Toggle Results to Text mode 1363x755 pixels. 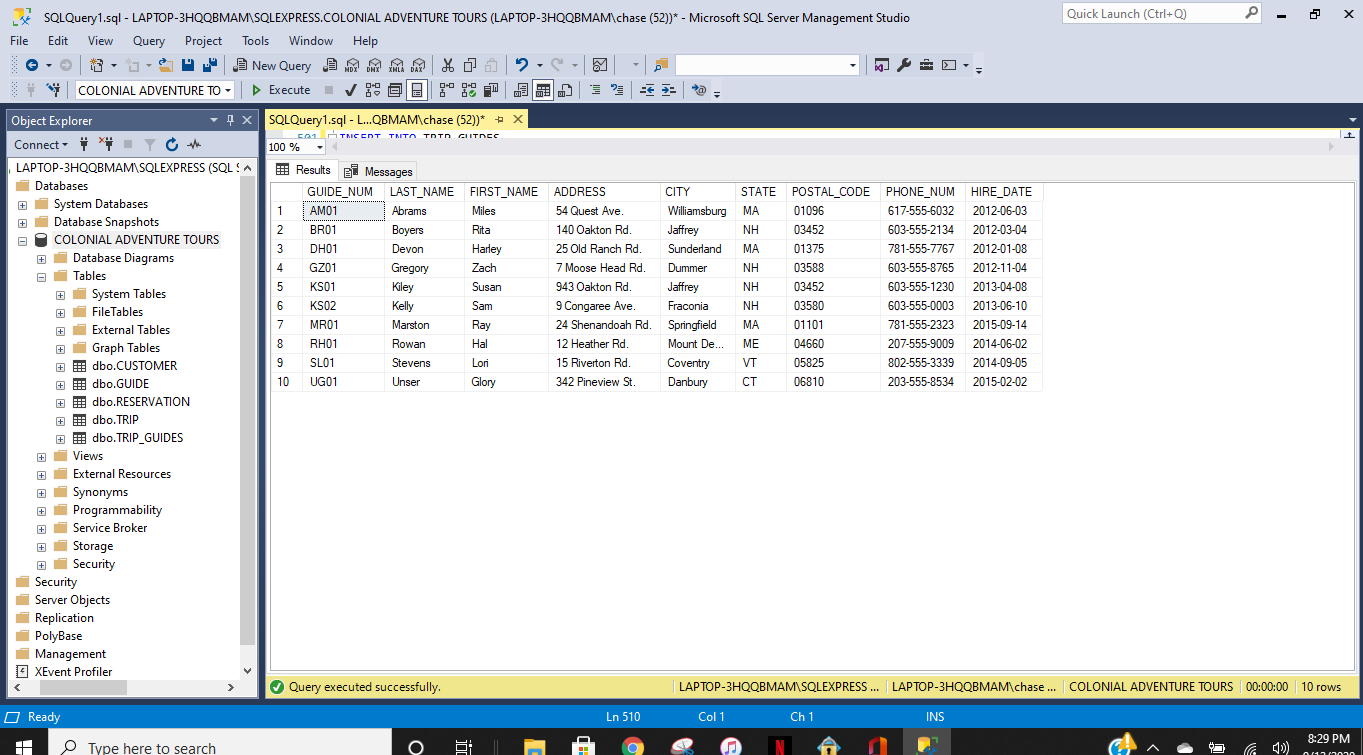[x=521, y=90]
